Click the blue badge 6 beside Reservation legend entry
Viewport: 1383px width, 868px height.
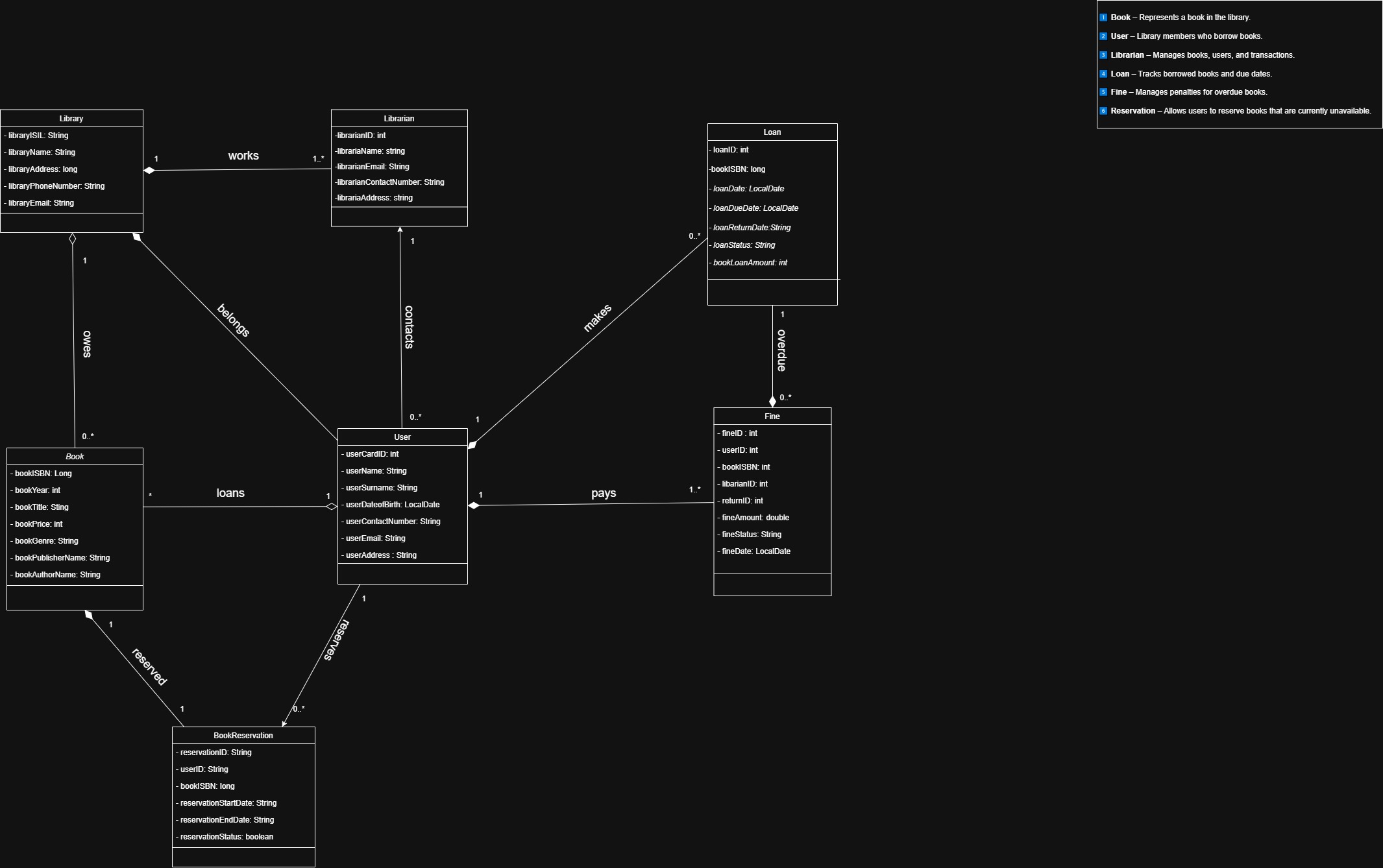(1103, 111)
